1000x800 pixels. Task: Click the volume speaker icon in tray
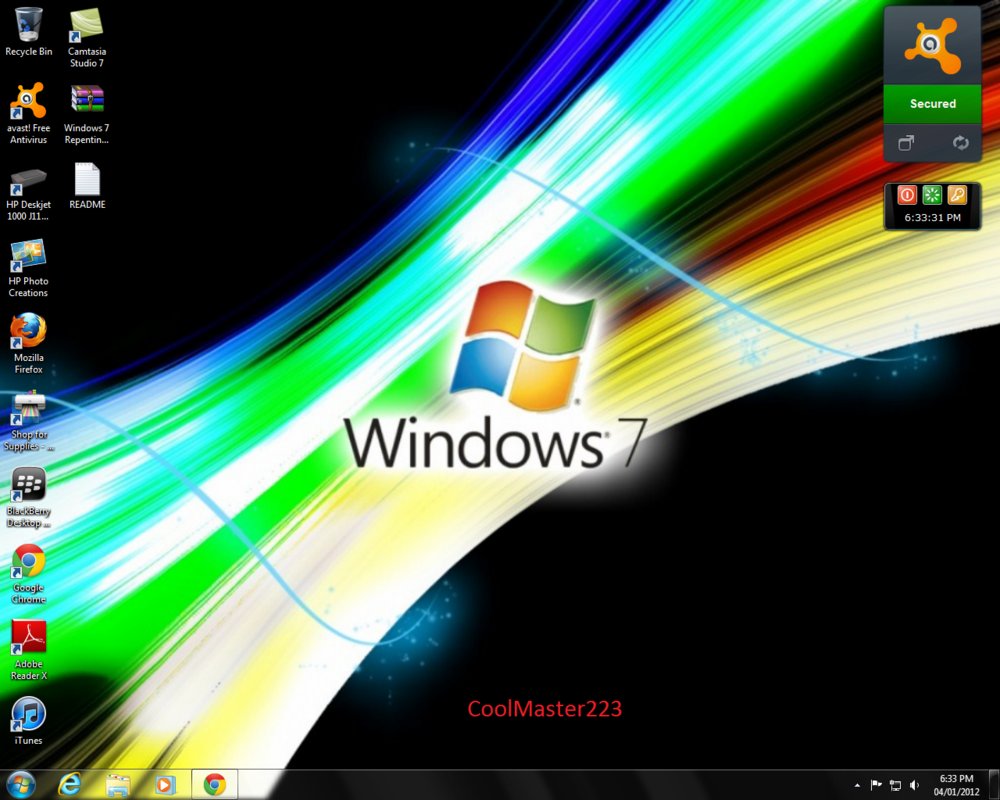914,786
